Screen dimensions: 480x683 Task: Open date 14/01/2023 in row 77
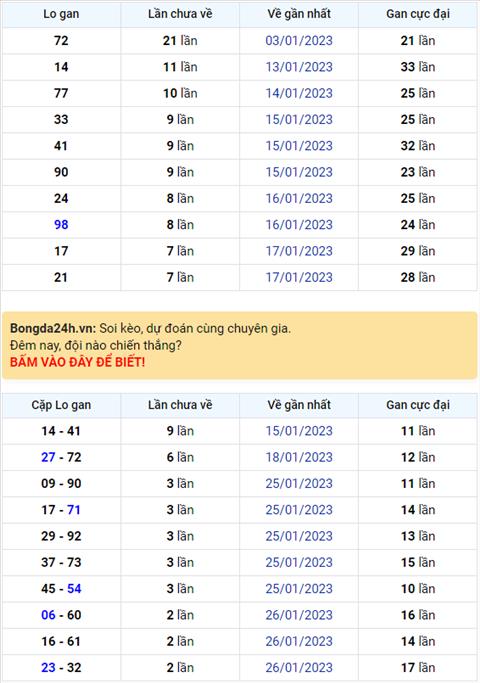(299, 93)
